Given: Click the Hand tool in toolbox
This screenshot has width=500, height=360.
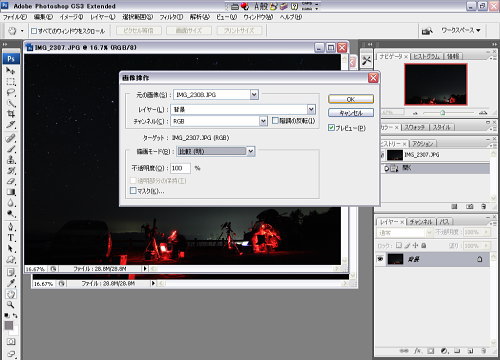Looking at the screenshot, I should click(11, 294).
